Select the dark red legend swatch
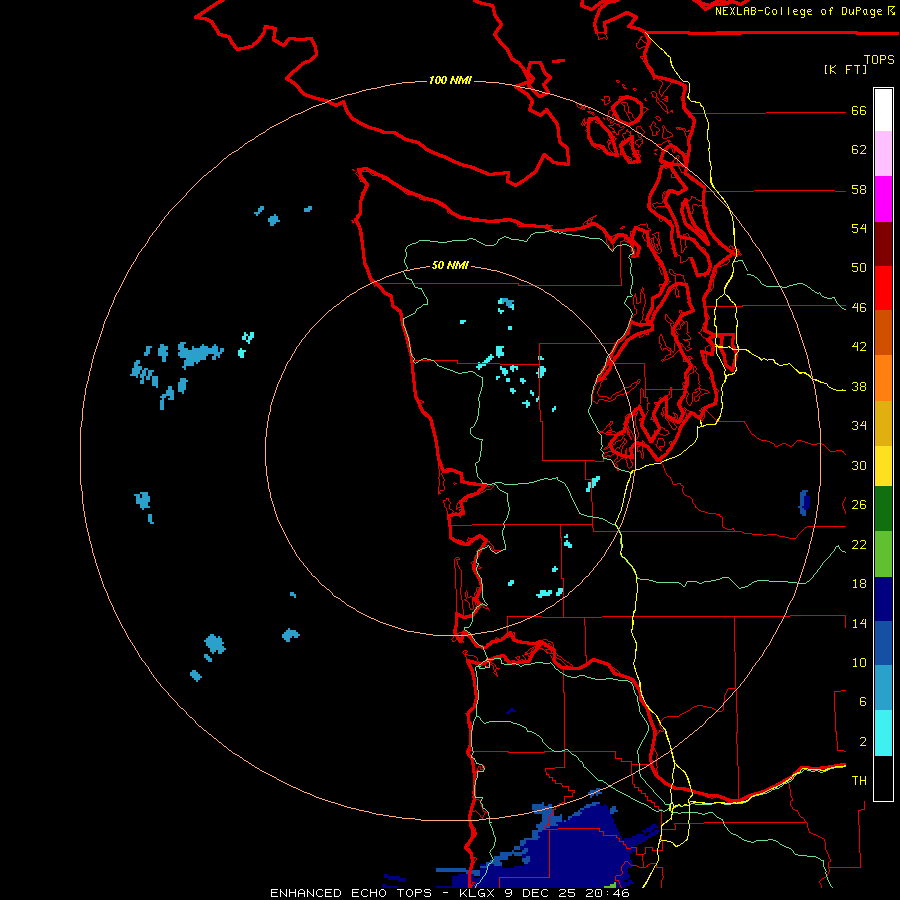 883,243
